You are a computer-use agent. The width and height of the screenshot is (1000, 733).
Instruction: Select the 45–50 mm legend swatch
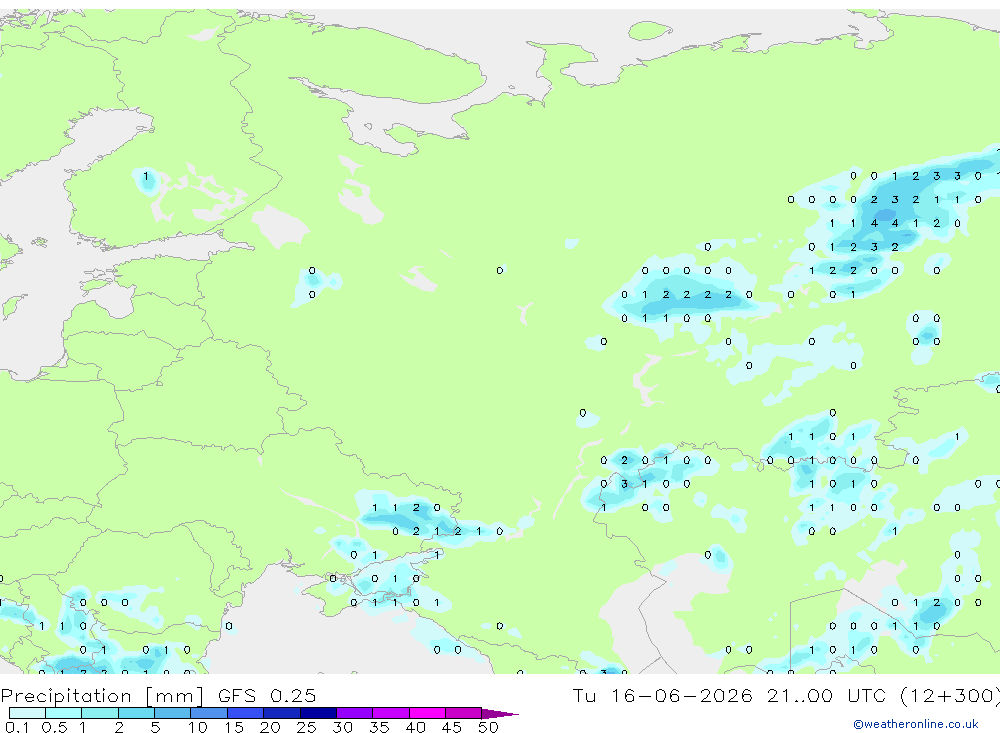[464, 713]
